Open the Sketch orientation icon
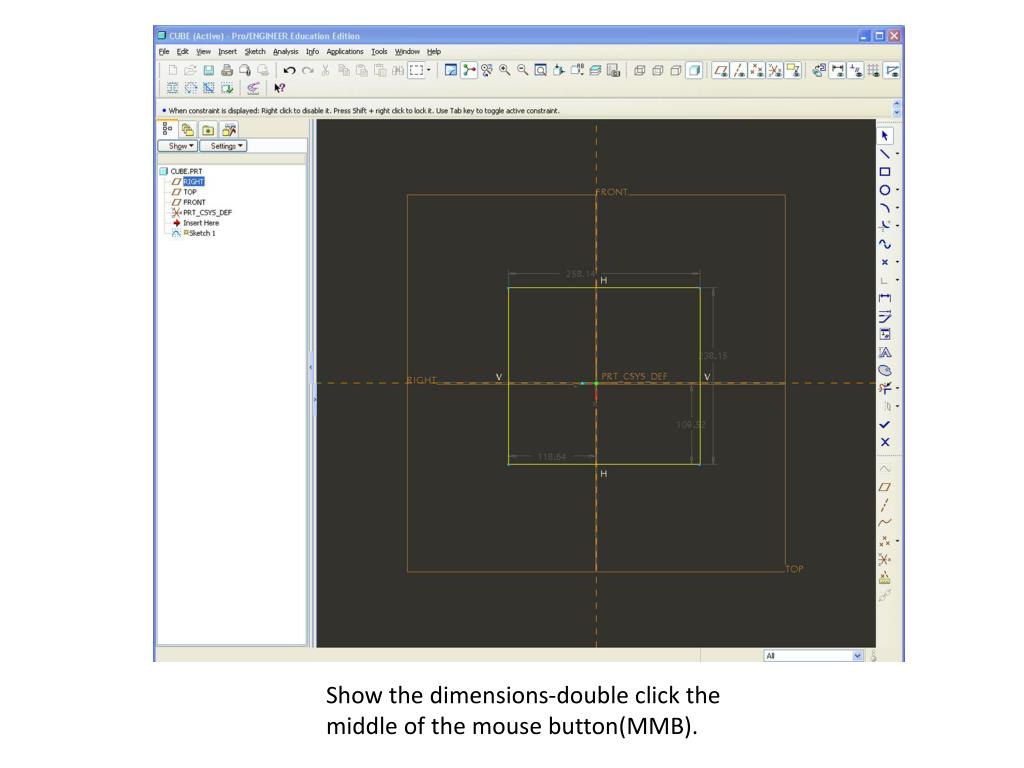The width and height of the screenshot is (1024, 768). coord(819,71)
